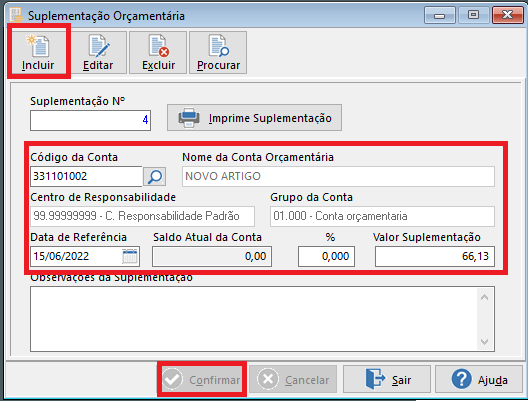
Task: Click the Confirmar button
Action: click(x=202, y=379)
